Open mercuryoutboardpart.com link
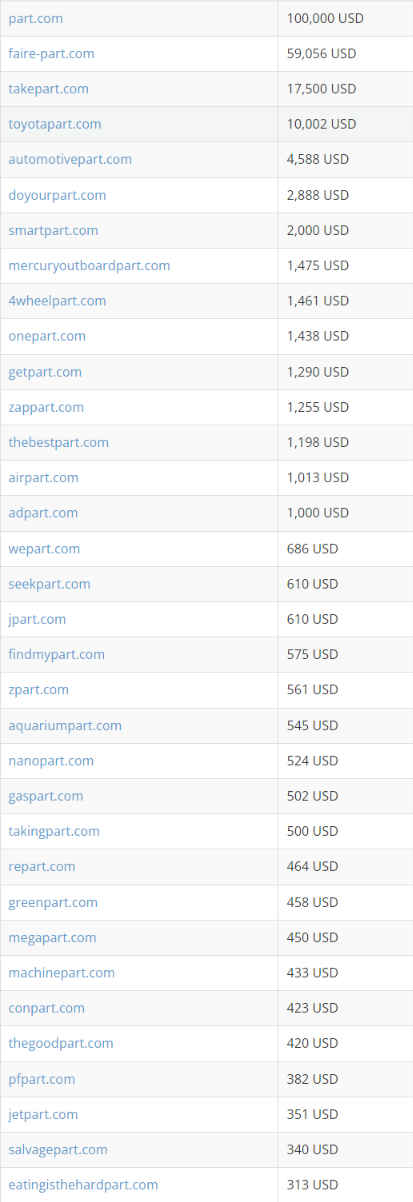The width and height of the screenshot is (413, 1202). click(x=89, y=265)
